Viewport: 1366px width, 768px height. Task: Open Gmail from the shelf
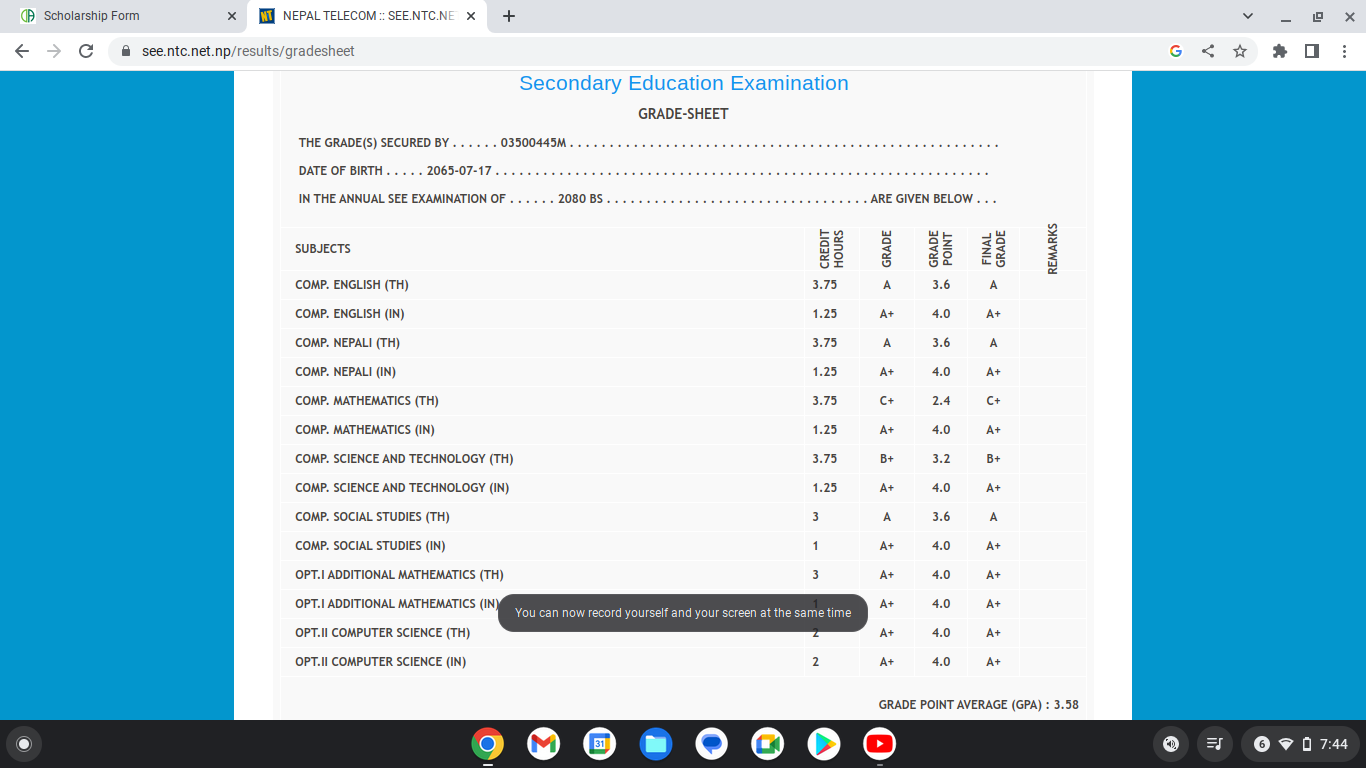[x=543, y=744]
